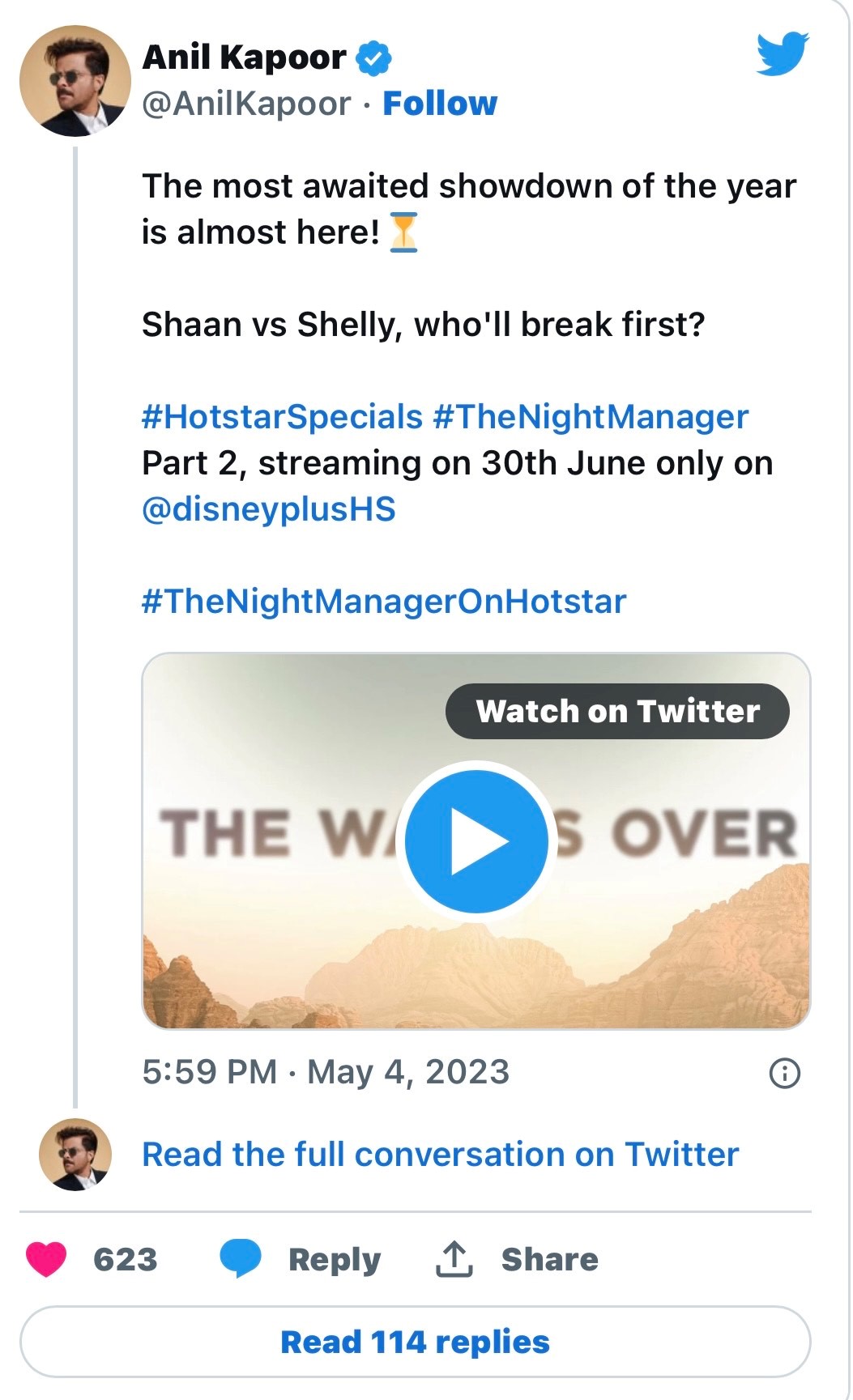The width and height of the screenshot is (853, 1400).
Task: Click the small avatar beside conversation link
Action: (75, 1155)
